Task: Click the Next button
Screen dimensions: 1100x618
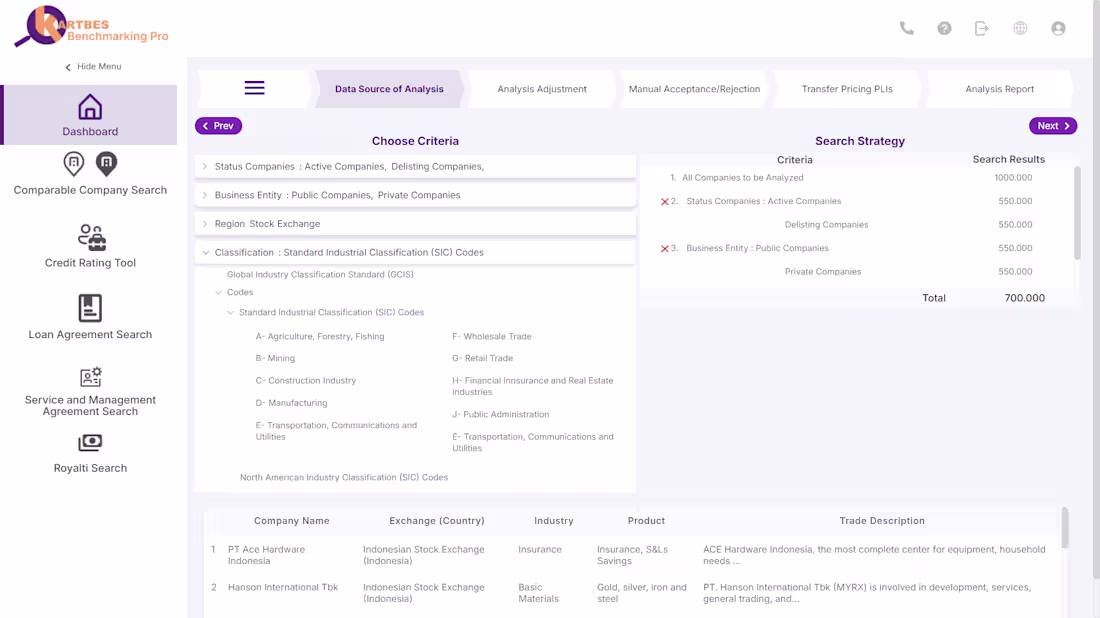Action: point(1052,126)
